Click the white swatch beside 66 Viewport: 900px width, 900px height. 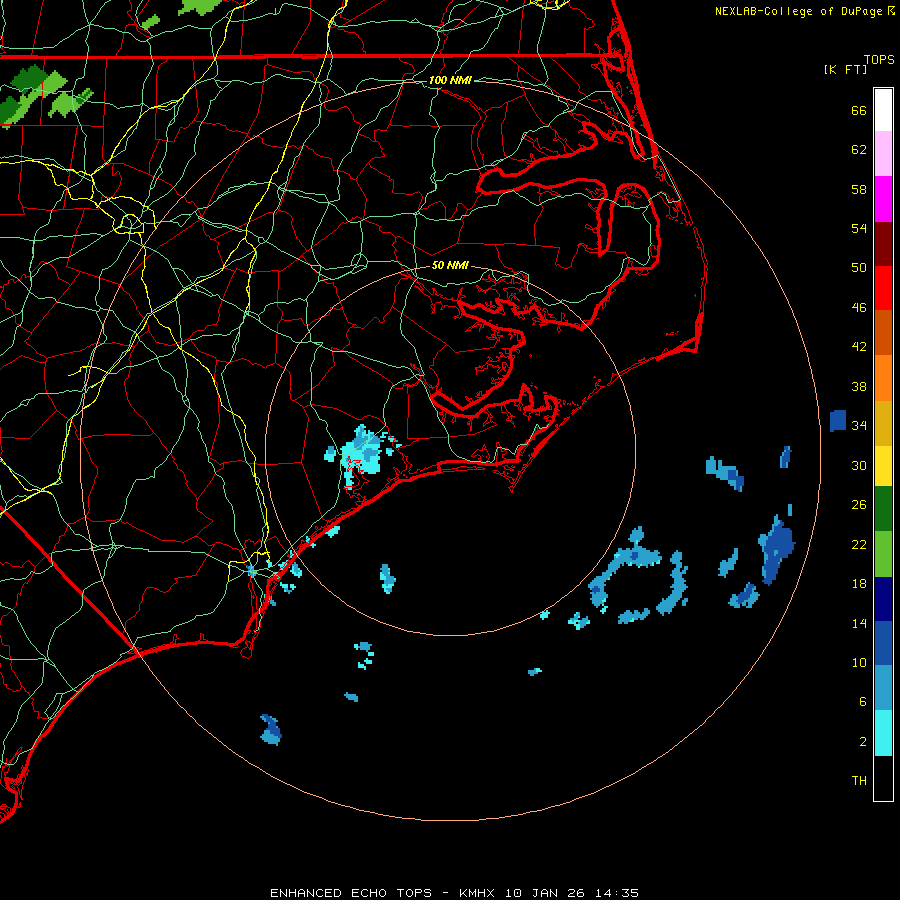(x=883, y=110)
